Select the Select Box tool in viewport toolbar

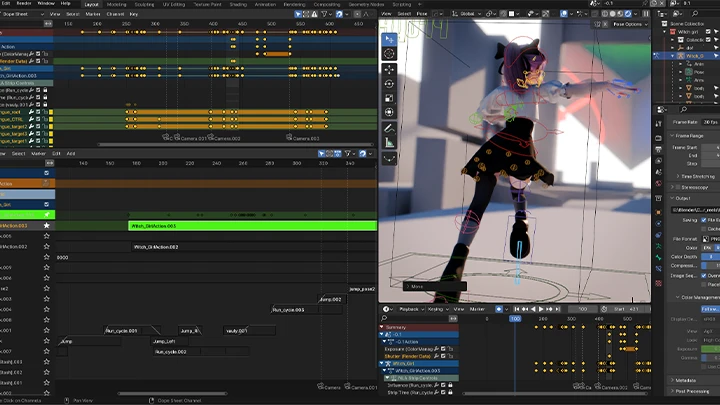(389, 39)
